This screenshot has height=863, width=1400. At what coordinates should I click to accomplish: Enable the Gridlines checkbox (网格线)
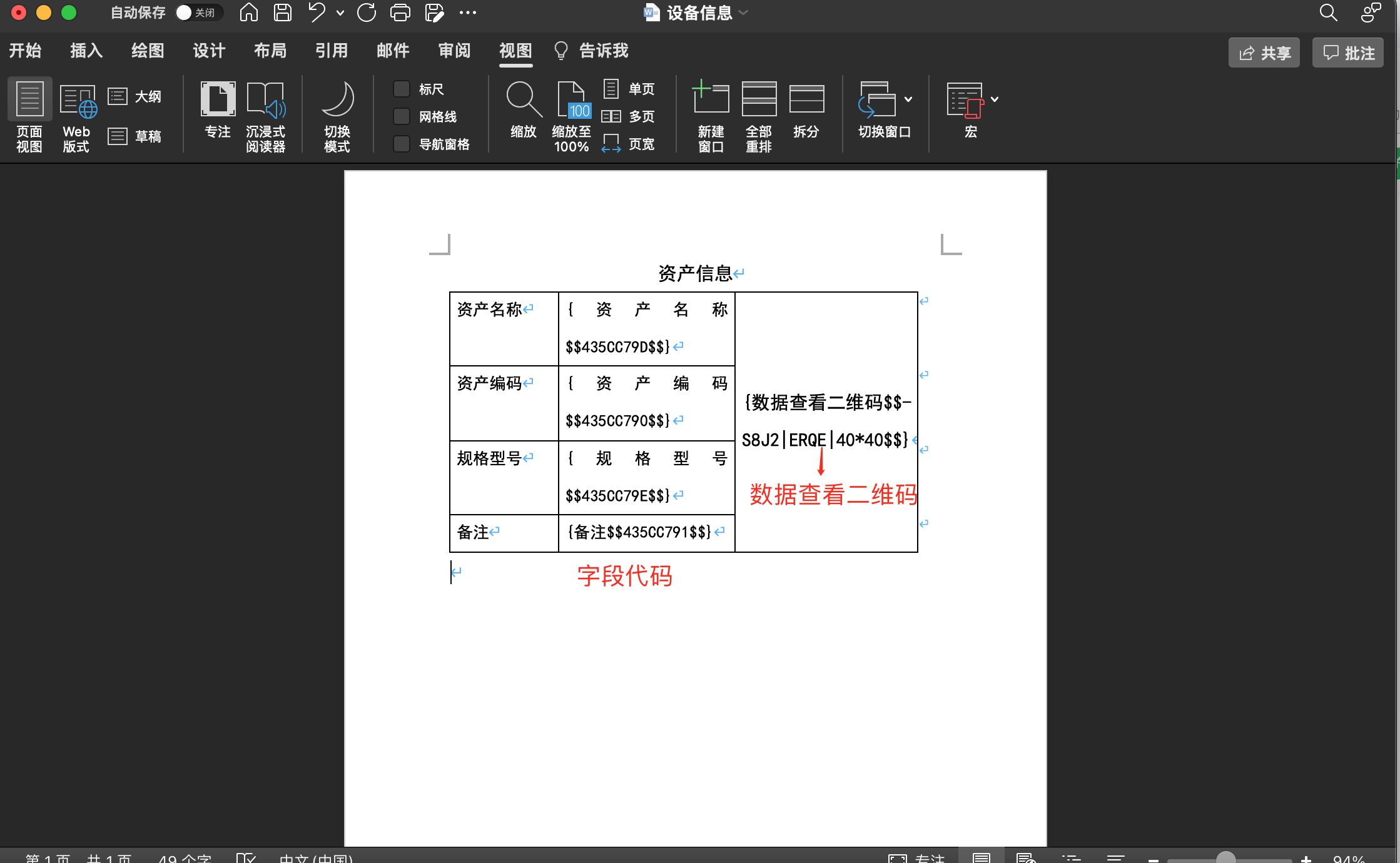[x=402, y=116]
